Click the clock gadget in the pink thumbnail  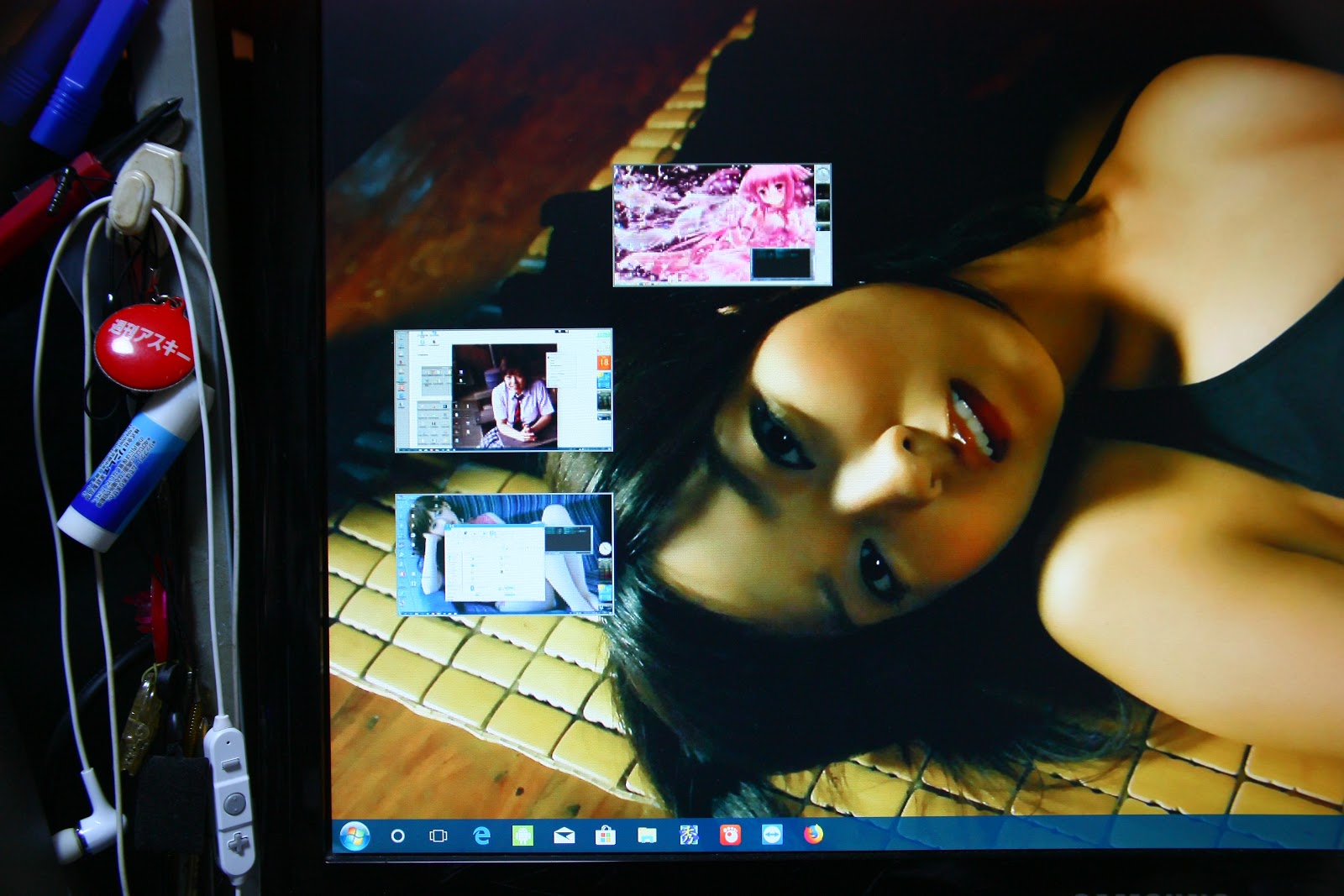click(x=822, y=175)
